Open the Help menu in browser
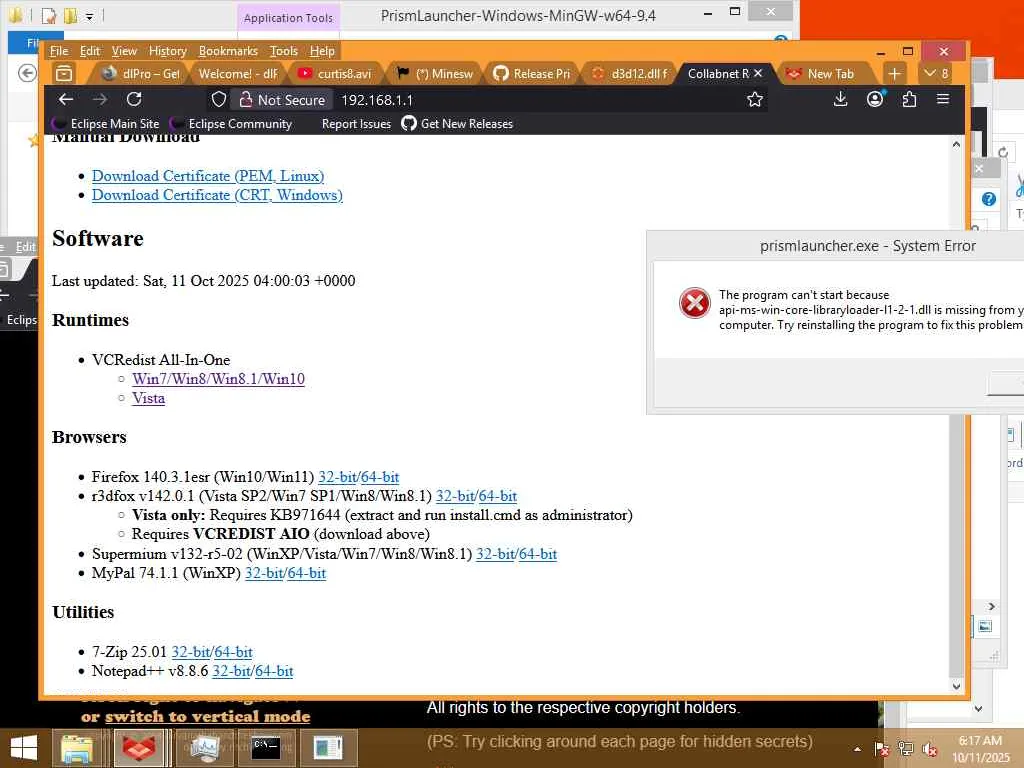 (322, 51)
